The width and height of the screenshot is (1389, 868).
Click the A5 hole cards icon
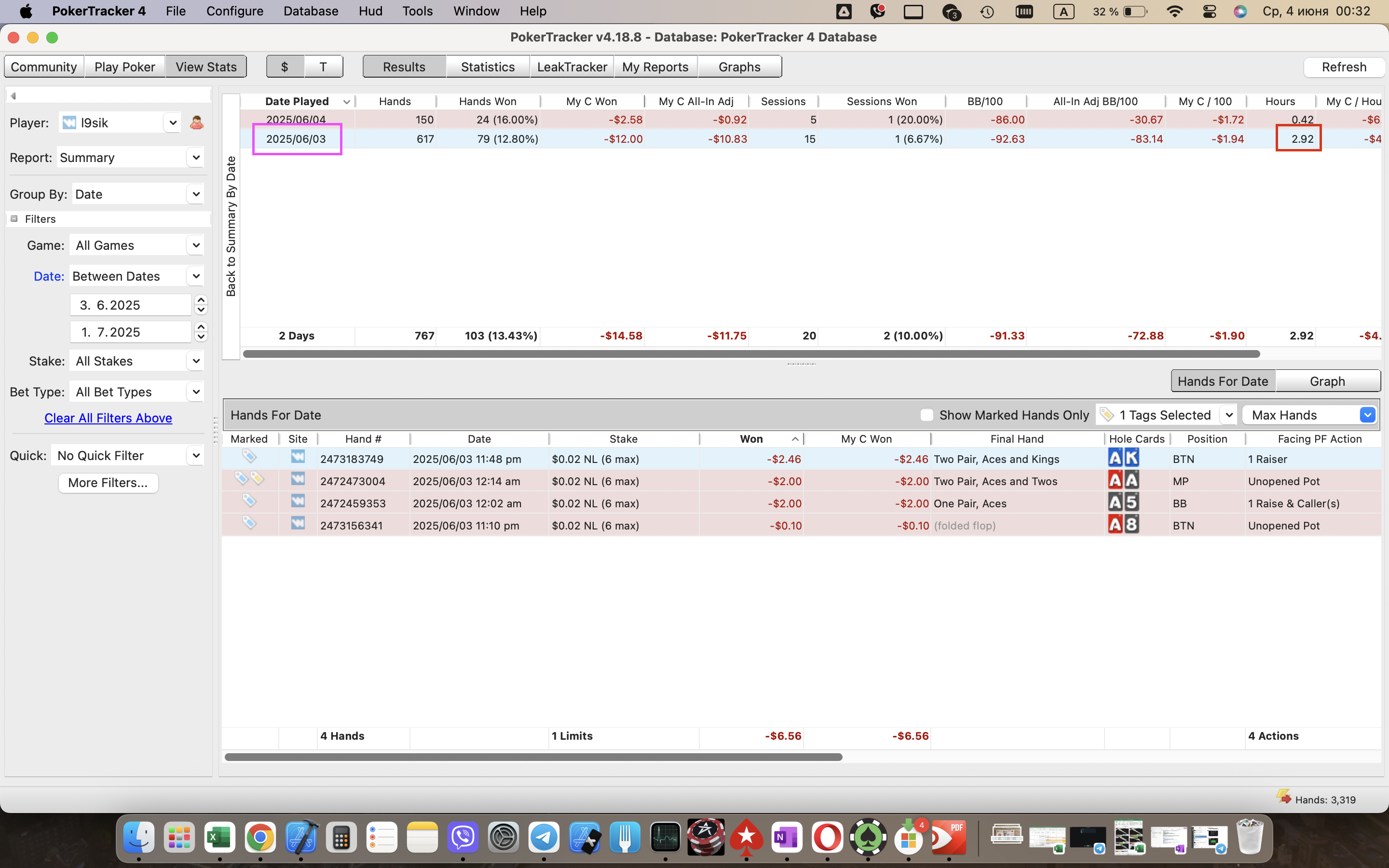(x=1123, y=502)
